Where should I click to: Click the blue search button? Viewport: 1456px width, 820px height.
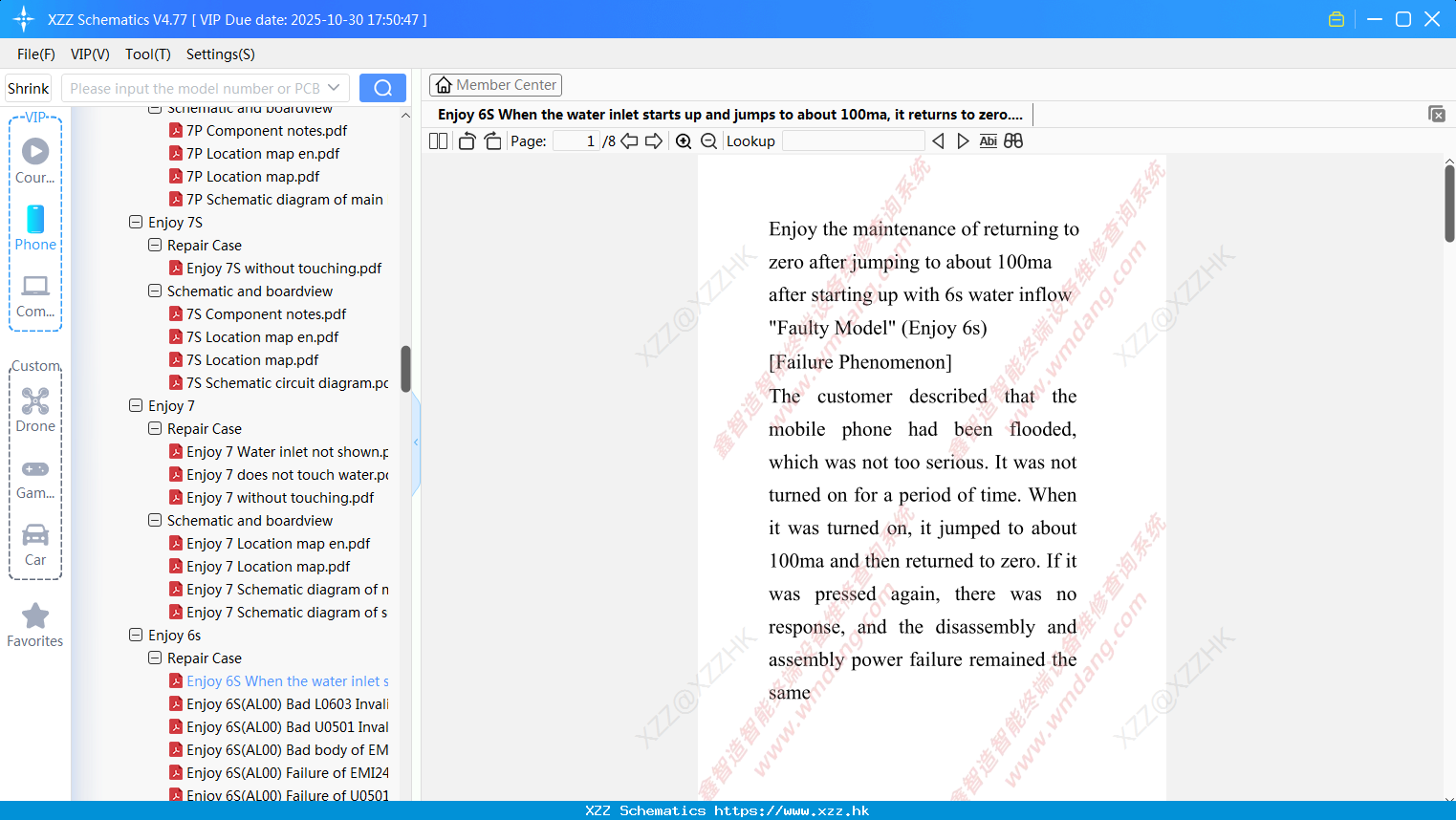[x=382, y=88]
